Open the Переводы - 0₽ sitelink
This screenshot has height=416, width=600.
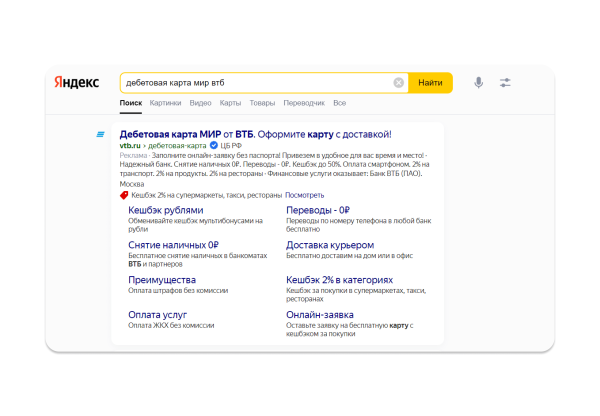[318, 210]
